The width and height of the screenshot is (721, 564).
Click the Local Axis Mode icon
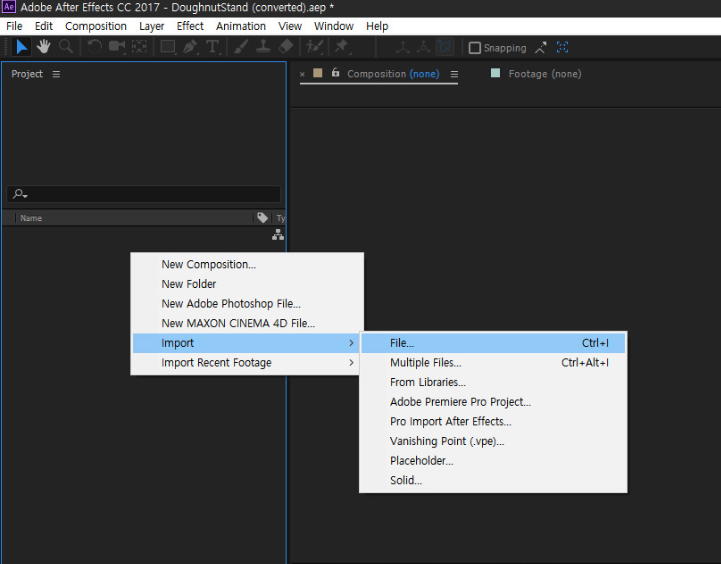[x=403, y=47]
